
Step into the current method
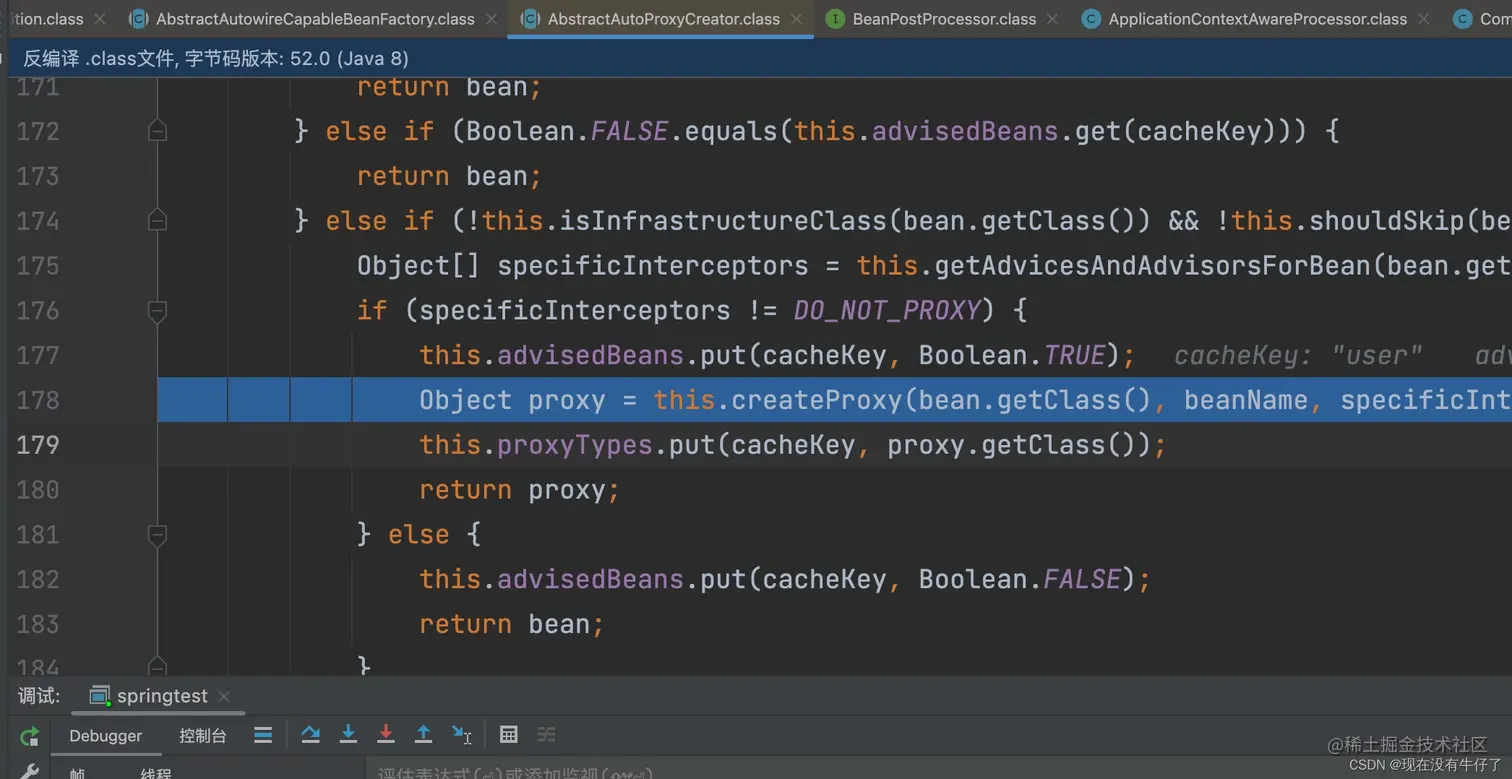pyautogui.click(x=348, y=735)
